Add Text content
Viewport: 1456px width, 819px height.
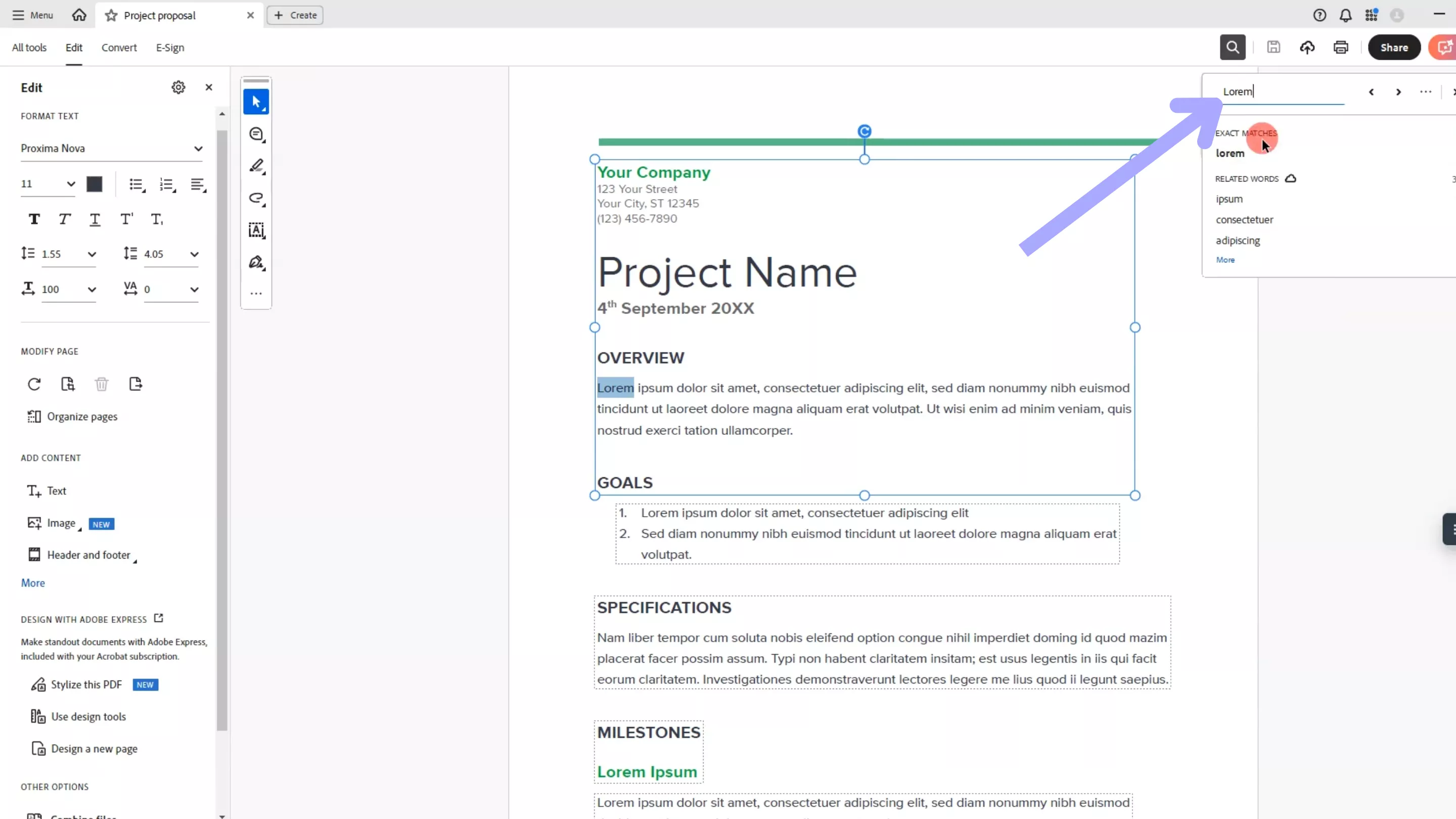pyautogui.click(x=47, y=490)
